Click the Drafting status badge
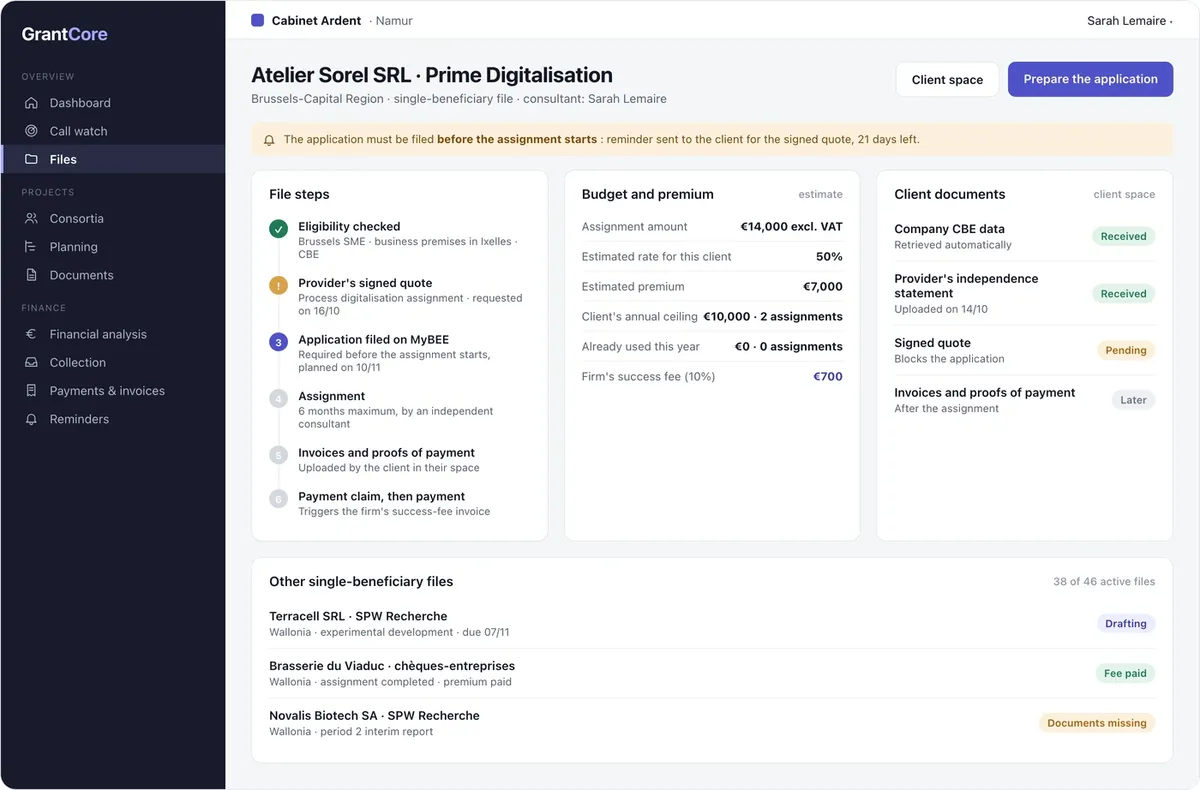Image resolution: width=1200 pixels, height=790 pixels. tap(1125, 624)
